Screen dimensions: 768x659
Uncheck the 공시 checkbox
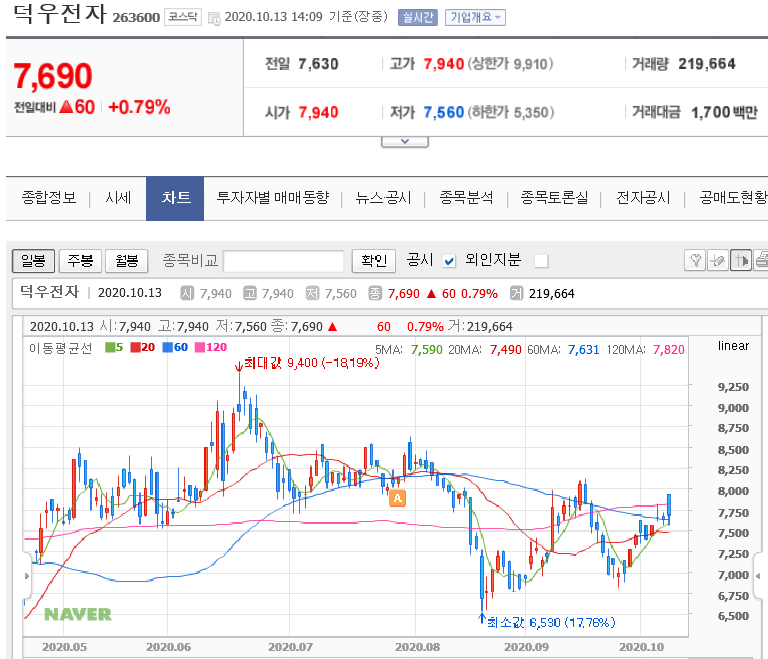click(x=449, y=261)
